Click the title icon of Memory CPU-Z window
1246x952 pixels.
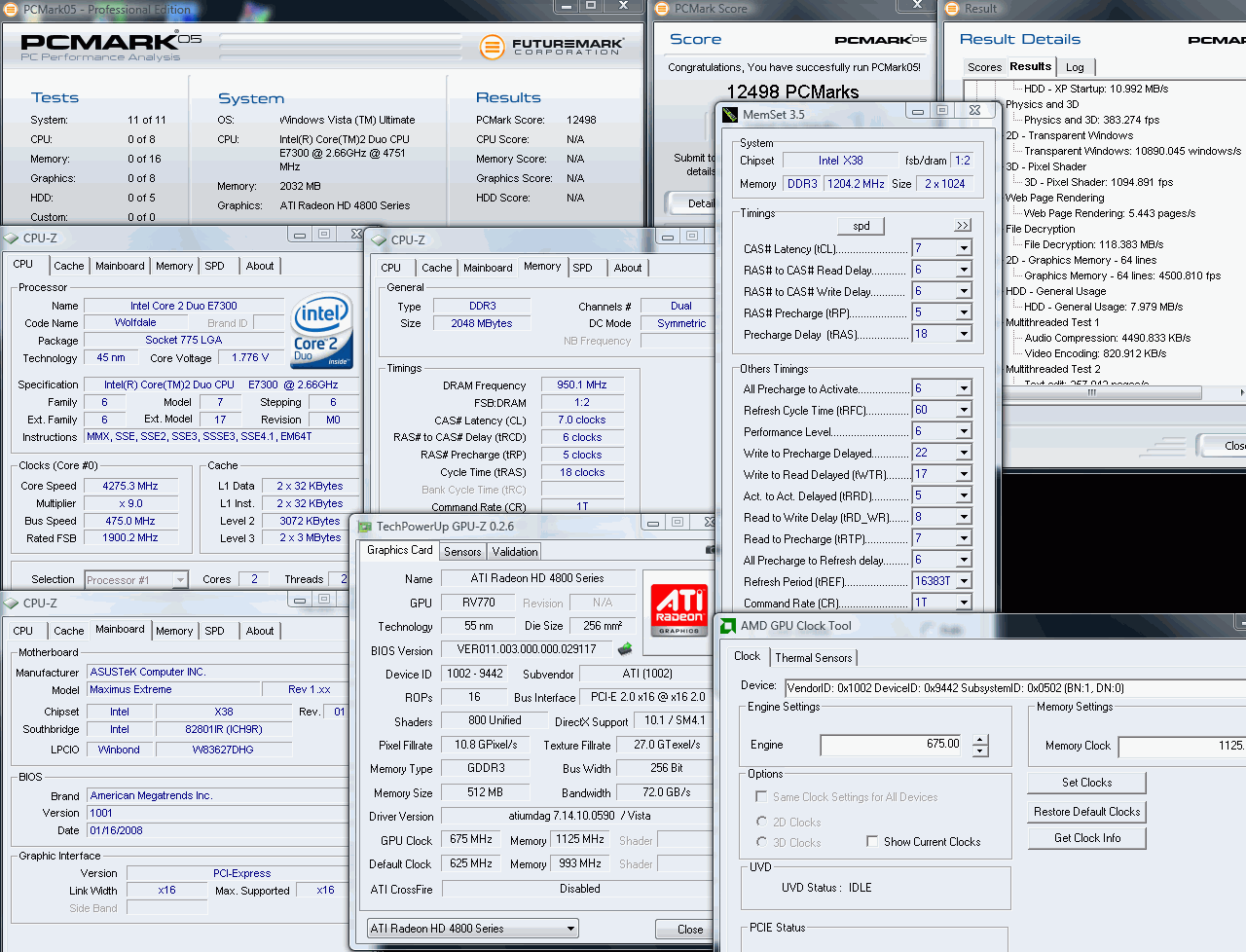pos(380,239)
